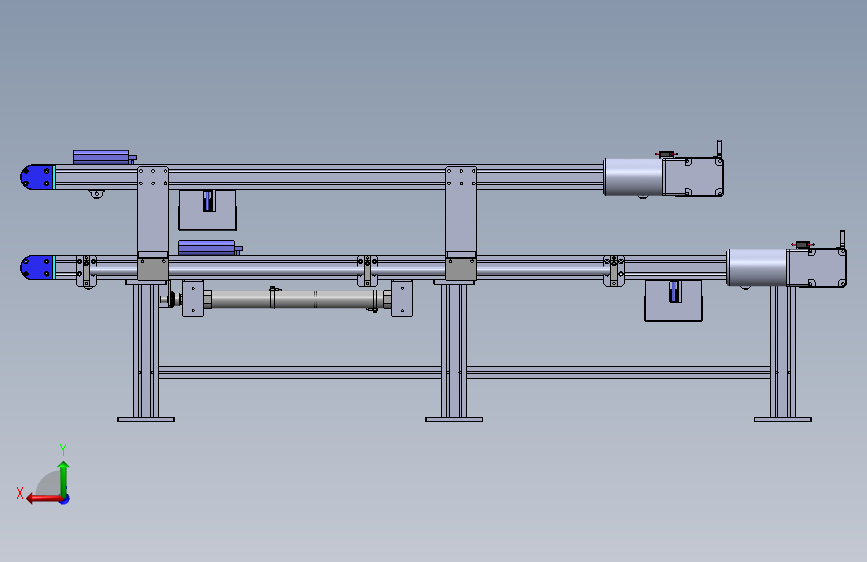Screen dimensions: 867x562
Task: Select the upper conveyor's cylindrical motor
Action: (x=633, y=177)
